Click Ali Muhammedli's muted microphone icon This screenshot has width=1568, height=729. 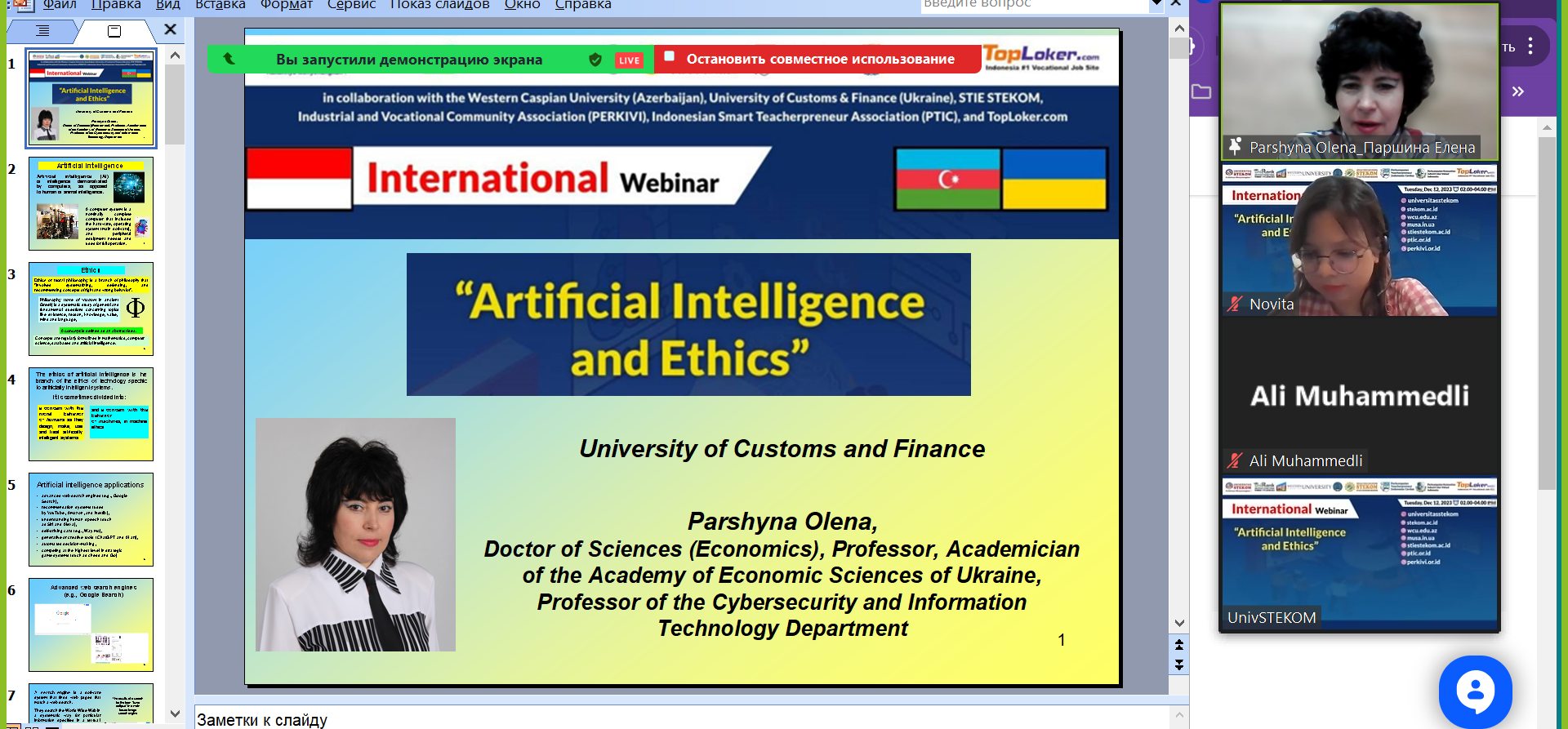(1235, 461)
